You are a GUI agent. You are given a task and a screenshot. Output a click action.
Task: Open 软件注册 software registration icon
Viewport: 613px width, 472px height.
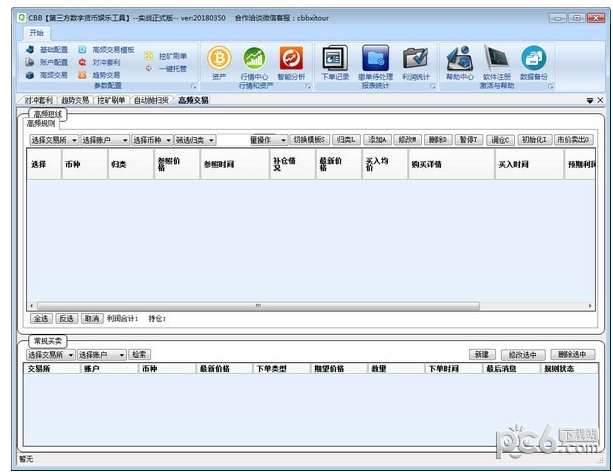496,58
